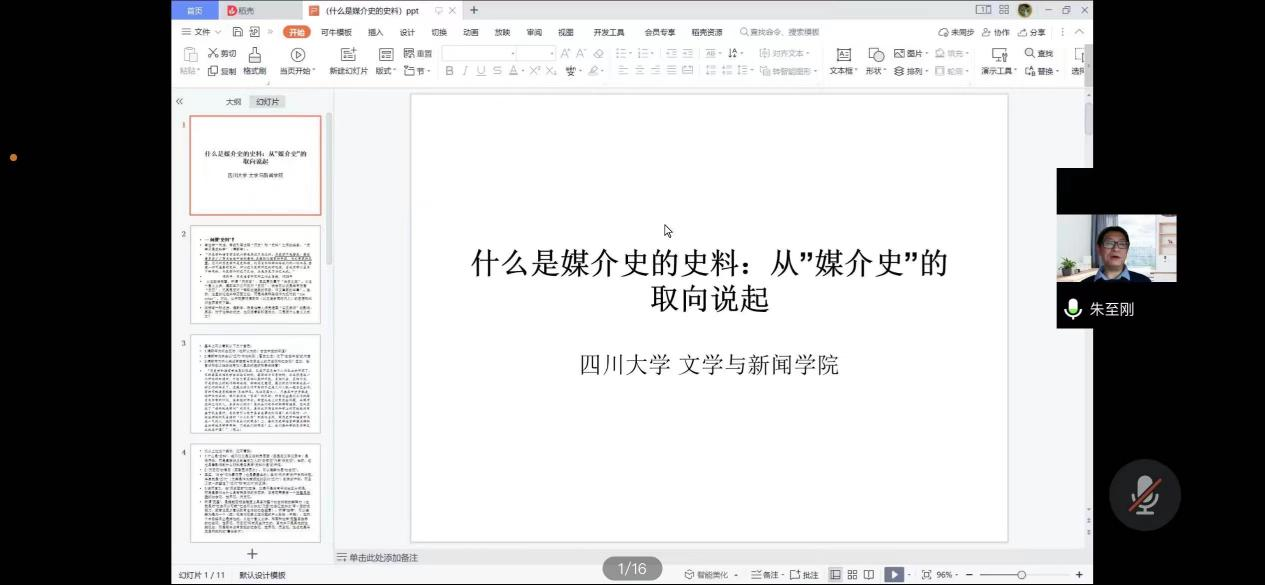Switch to the 插入 ribbon tab
Image resolution: width=1265 pixels, height=585 pixels.
pyautogui.click(x=375, y=32)
